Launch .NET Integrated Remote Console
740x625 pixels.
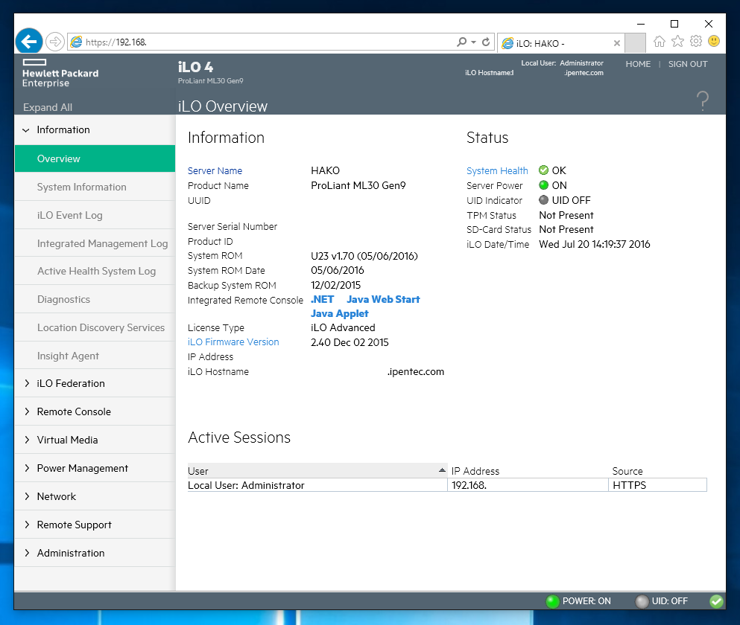click(x=322, y=299)
